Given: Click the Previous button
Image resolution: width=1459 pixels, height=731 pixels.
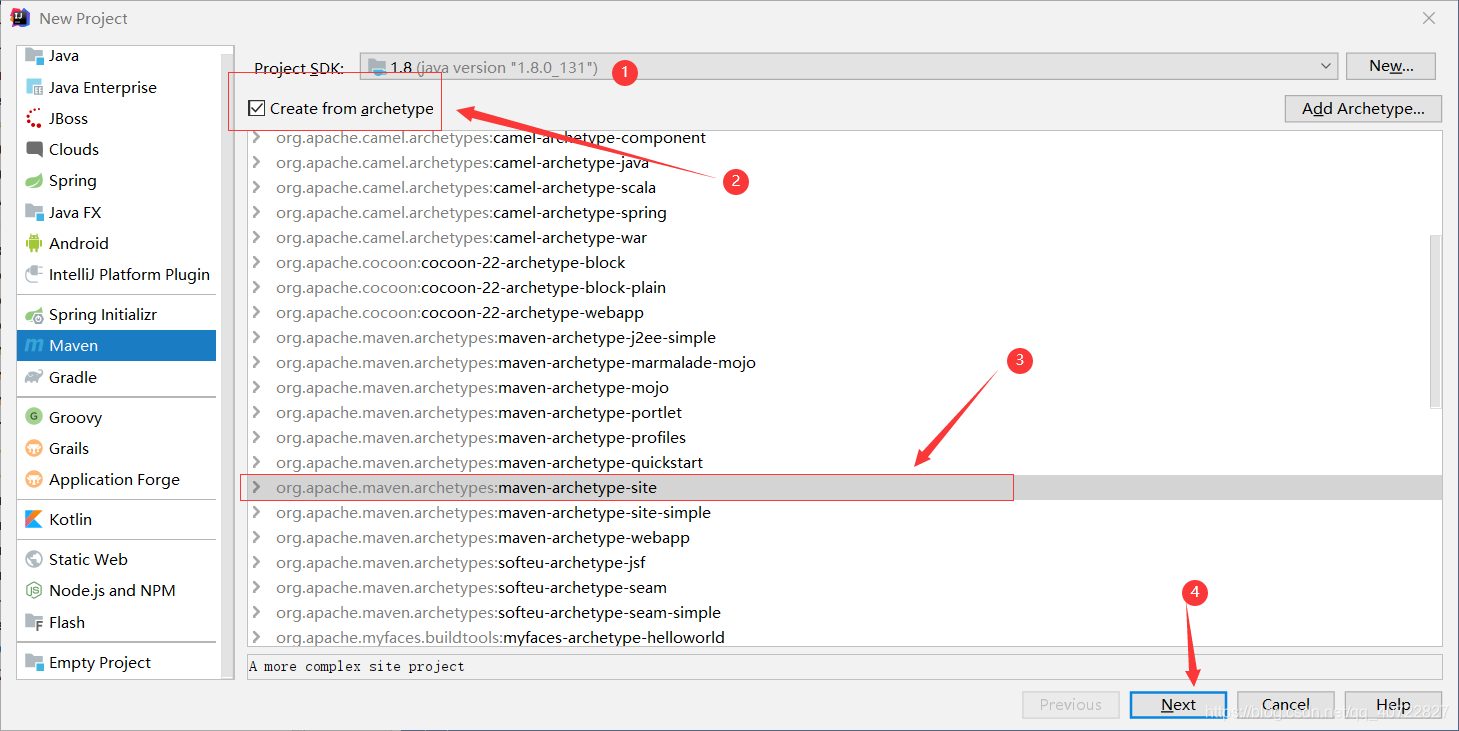Looking at the screenshot, I should click(x=1070, y=704).
